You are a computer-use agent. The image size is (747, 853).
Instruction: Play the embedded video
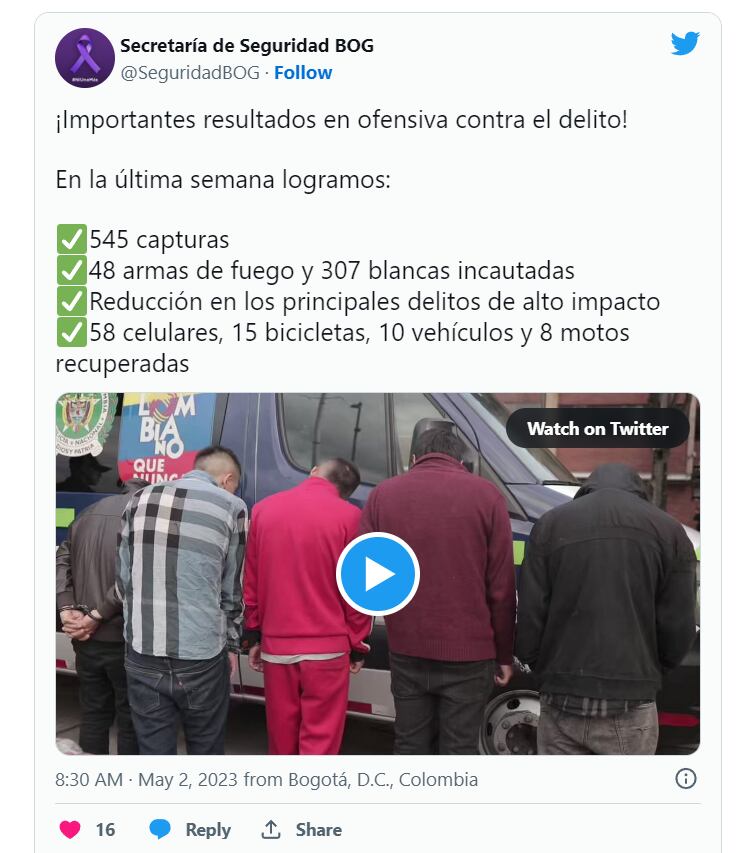[x=378, y=574]
